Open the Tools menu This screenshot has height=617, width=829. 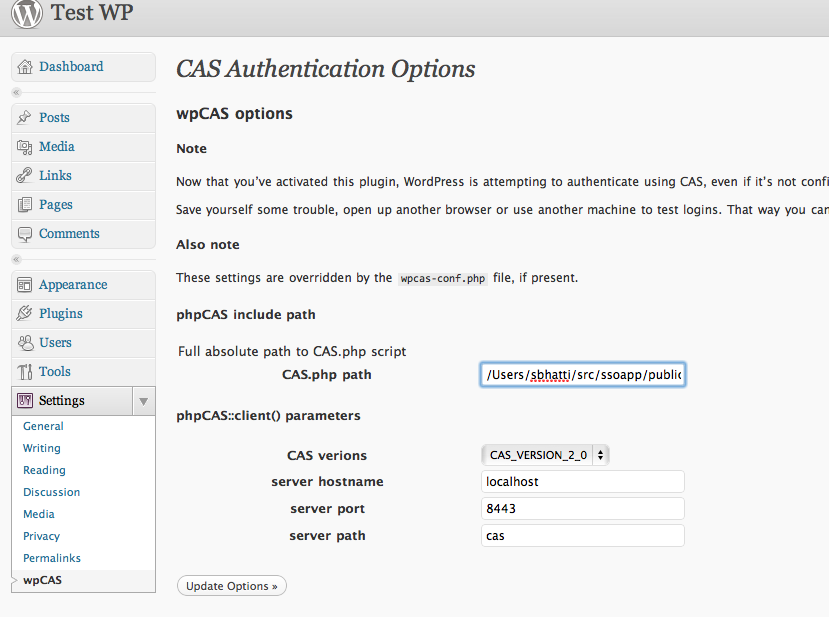click(54, 372)
